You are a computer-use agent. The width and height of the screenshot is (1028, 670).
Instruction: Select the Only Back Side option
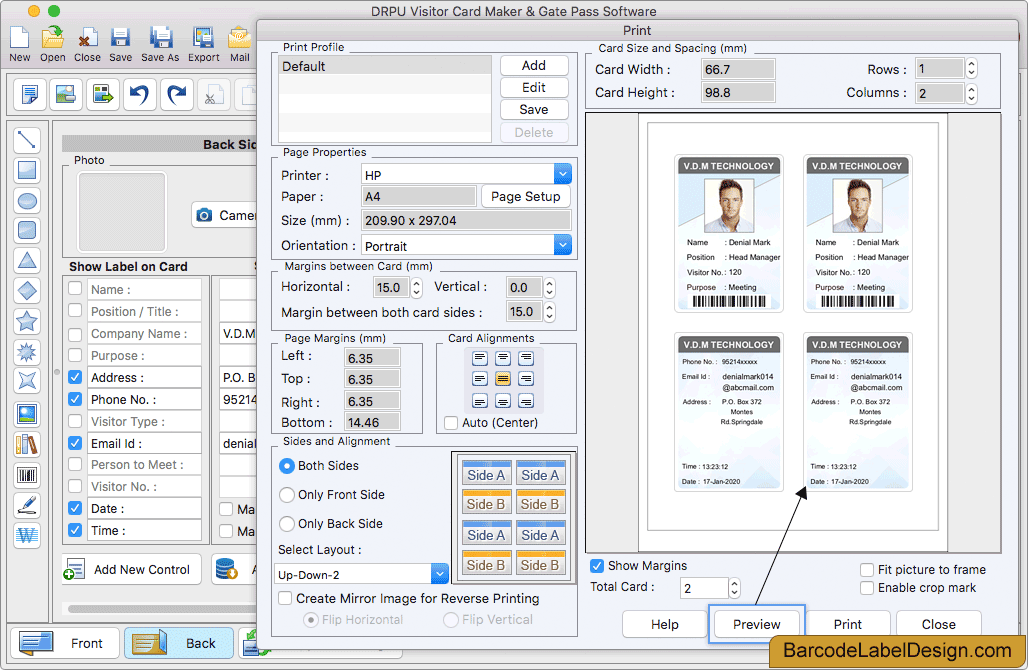(287, 524)
